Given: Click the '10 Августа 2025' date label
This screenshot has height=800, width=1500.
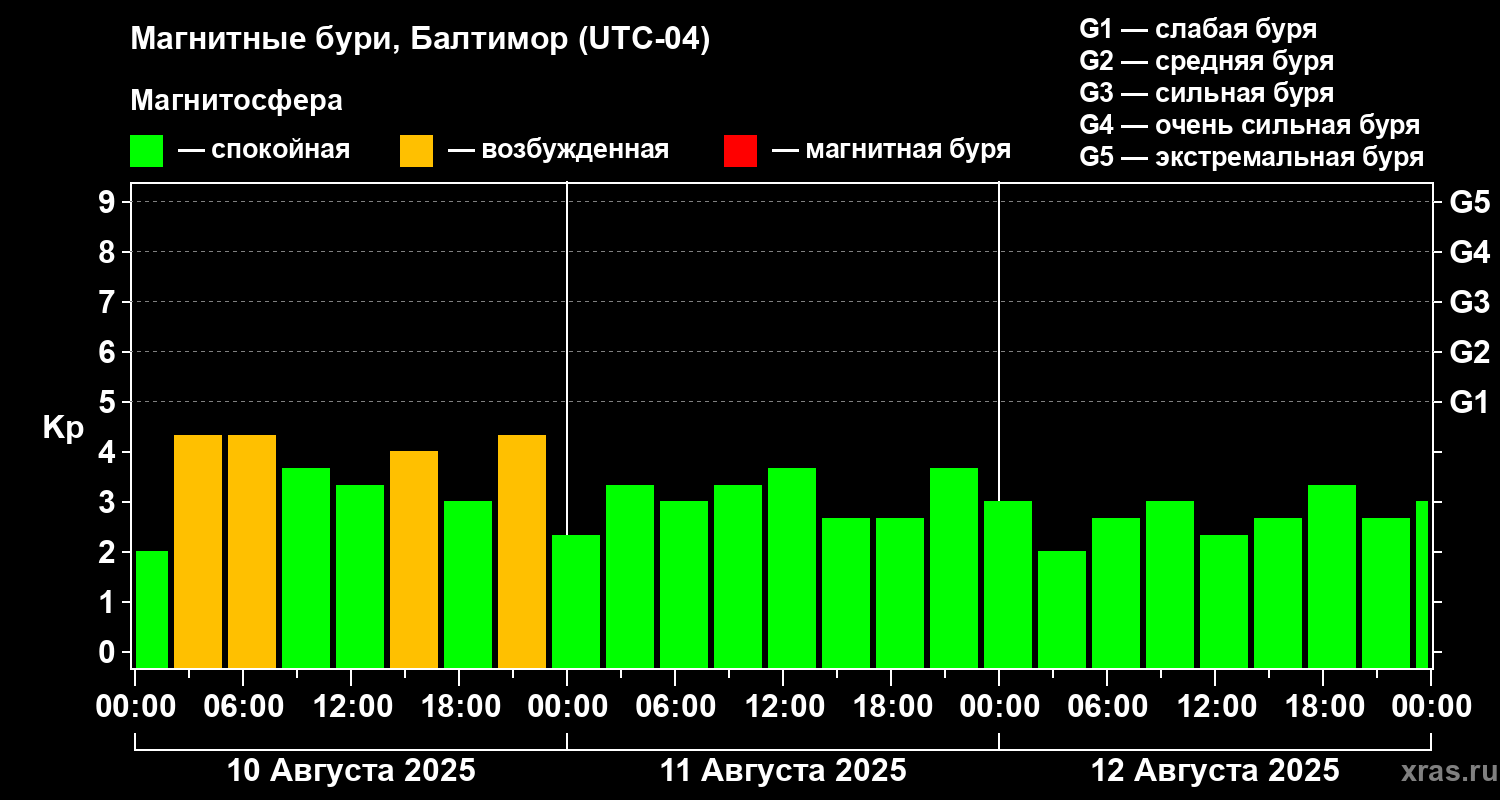Looking at the screenshot, I should pos(351,771).
